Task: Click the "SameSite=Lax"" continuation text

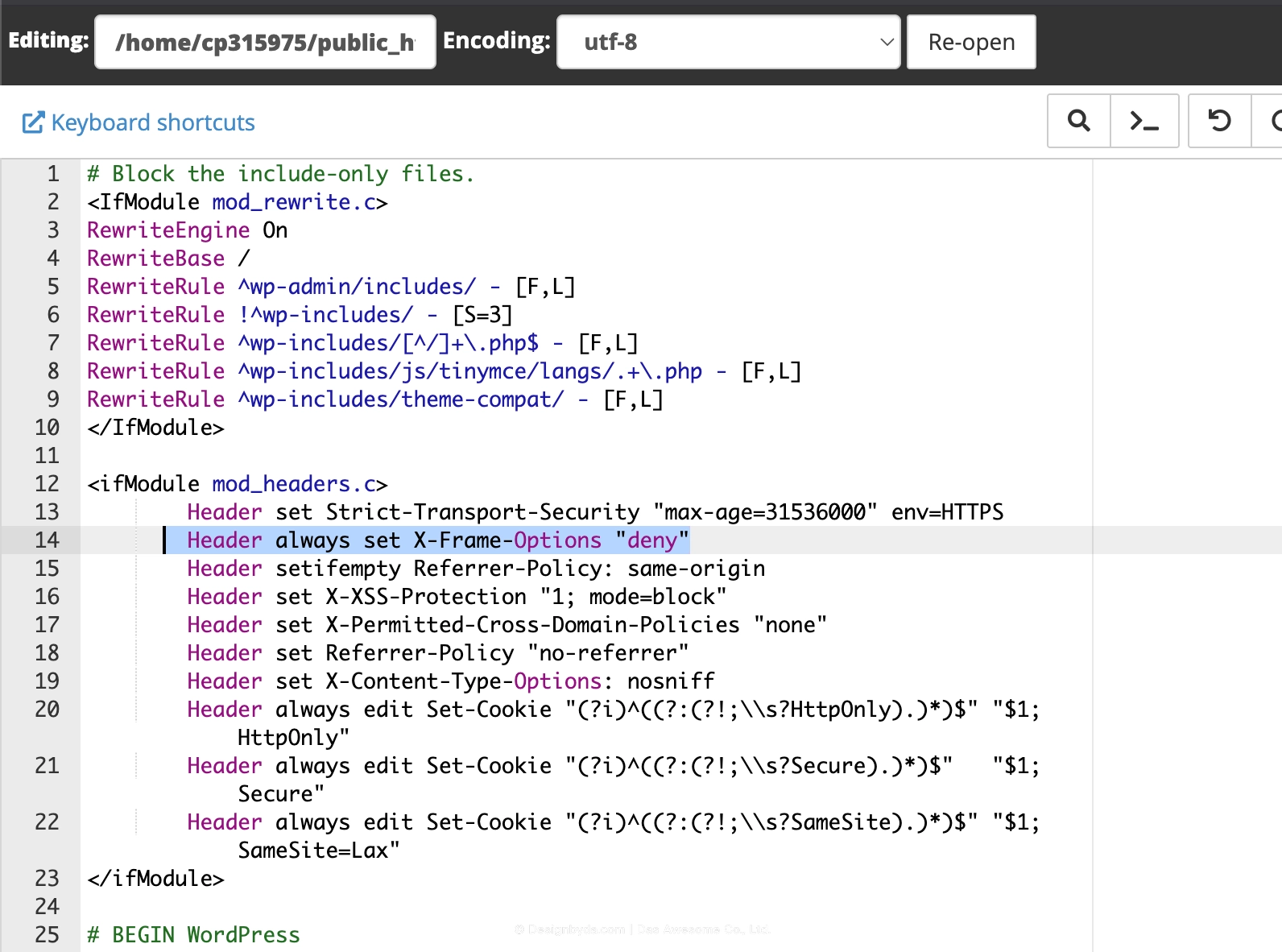Action: tap(319, 851)
